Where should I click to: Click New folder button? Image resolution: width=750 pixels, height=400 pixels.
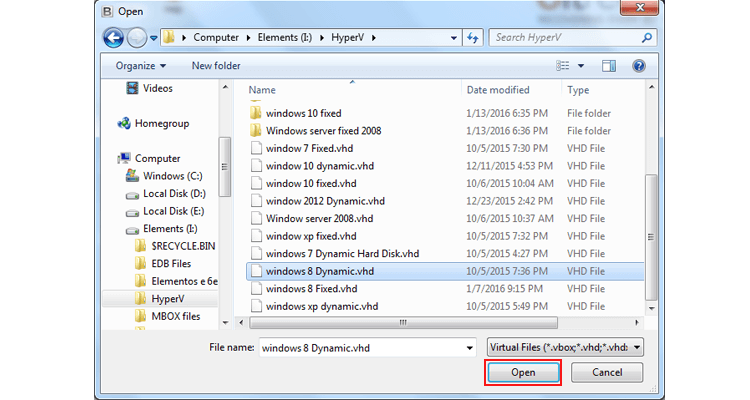click(216, 66)
